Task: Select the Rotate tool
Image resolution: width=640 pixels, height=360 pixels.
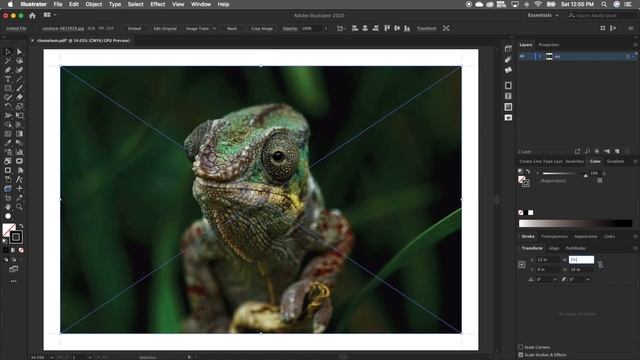Action: click(x=8, y=106)
